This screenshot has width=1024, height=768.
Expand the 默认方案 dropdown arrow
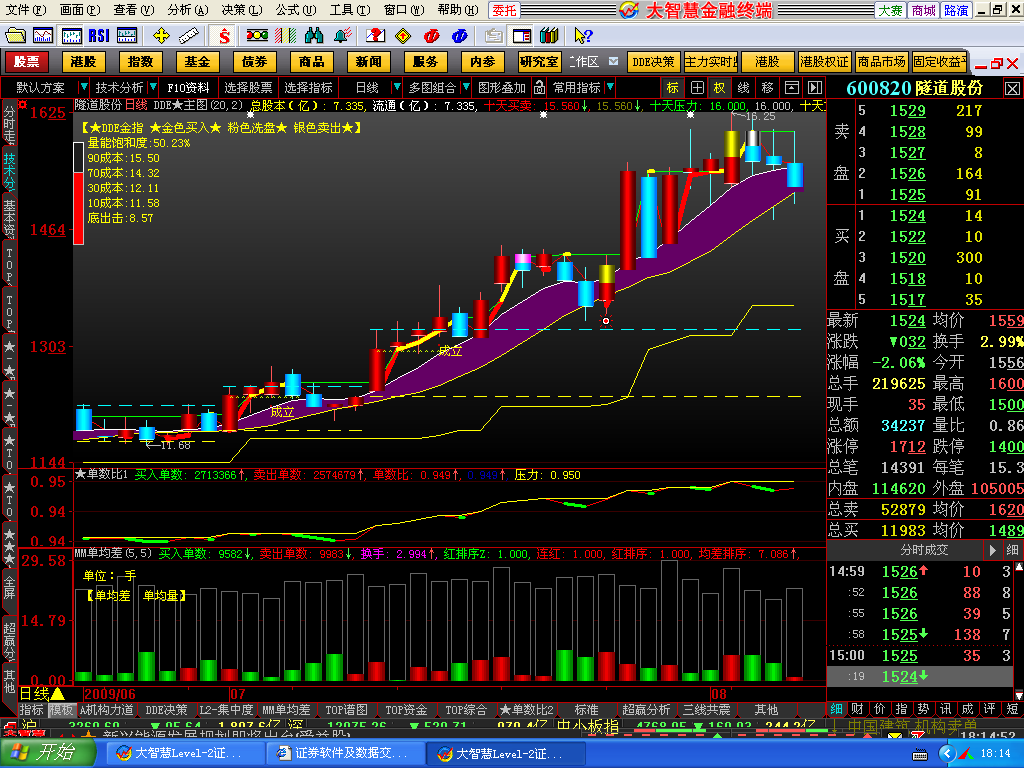tap(83, 87)
